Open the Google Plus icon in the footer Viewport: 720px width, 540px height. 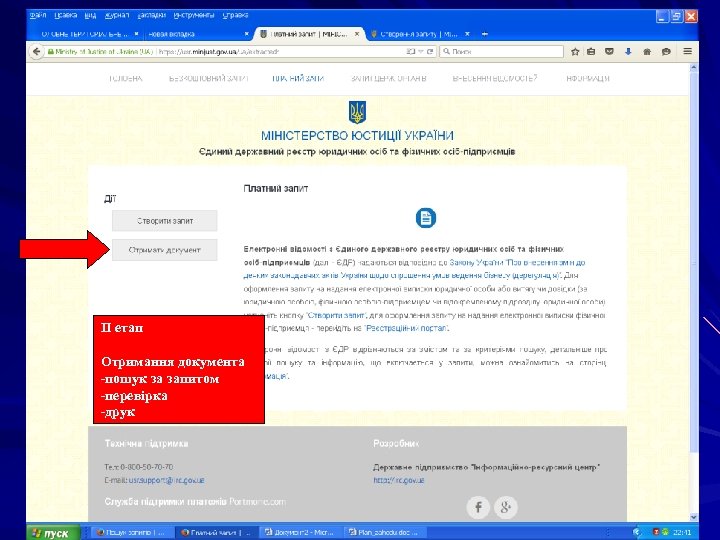(506, 507)
